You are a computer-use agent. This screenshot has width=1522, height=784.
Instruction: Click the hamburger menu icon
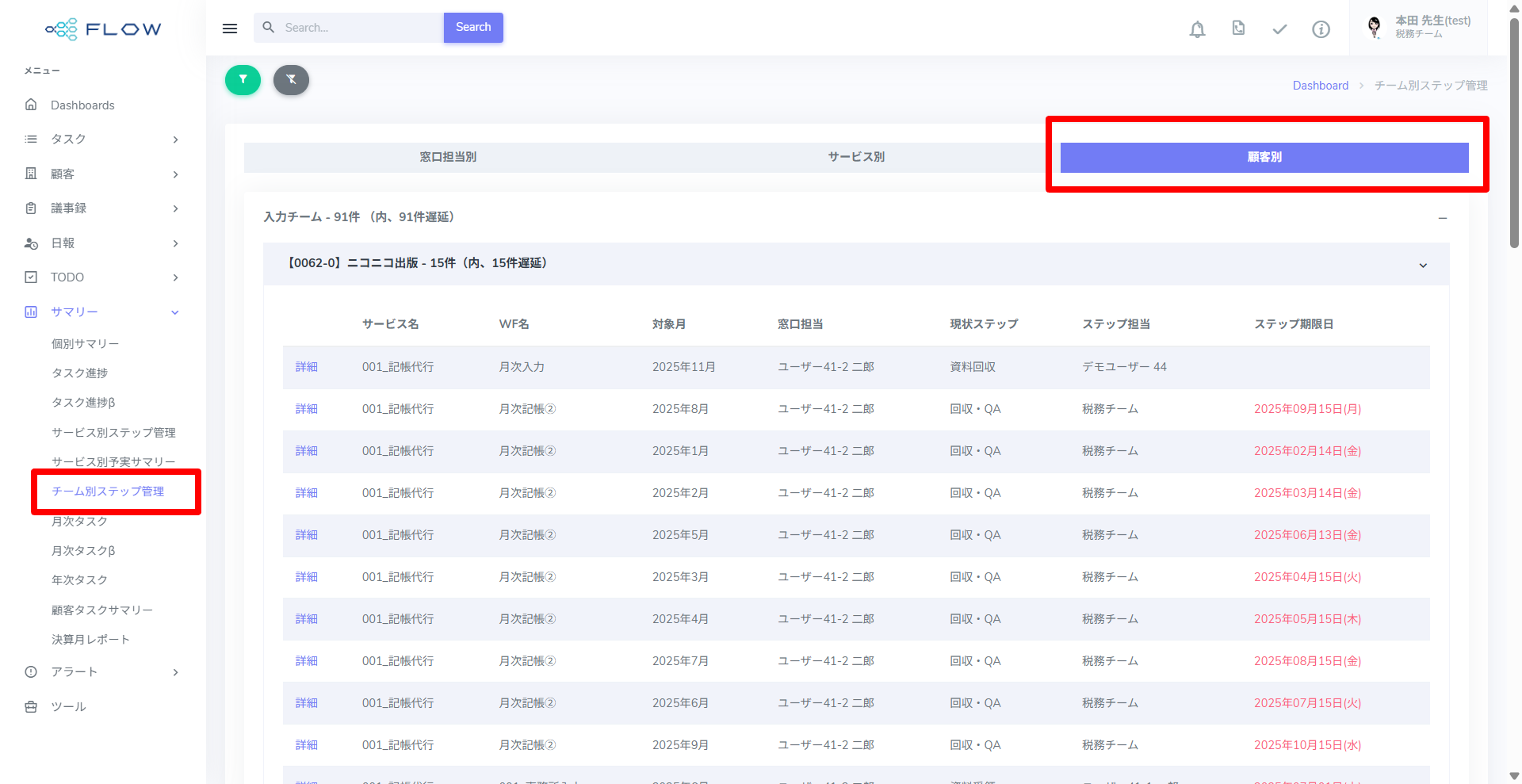[x=230, y=29]
